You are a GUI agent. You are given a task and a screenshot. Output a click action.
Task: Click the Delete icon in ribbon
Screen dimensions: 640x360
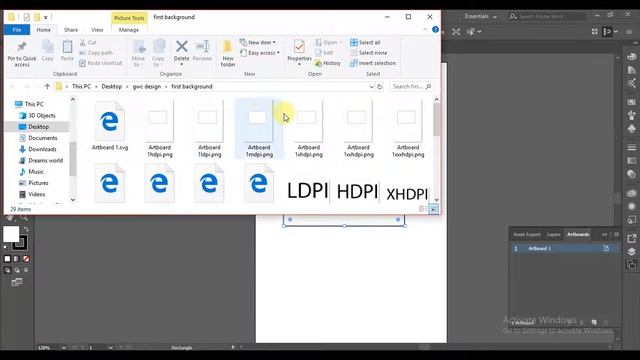182,47
